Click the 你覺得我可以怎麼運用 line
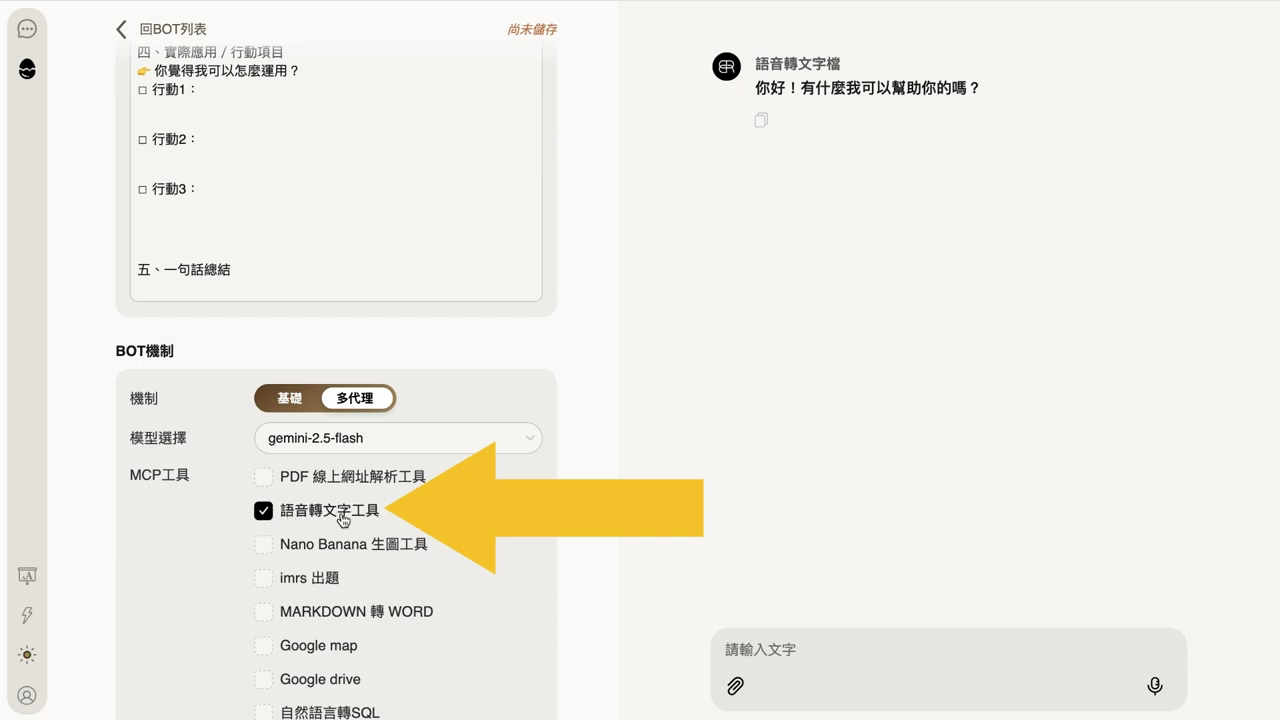The height and width of the screenshot is (720, 1280). [x=218, y=71]
